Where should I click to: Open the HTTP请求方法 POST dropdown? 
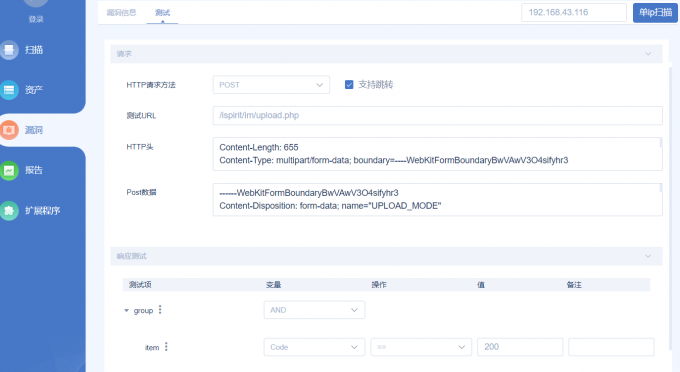(271, 85)
